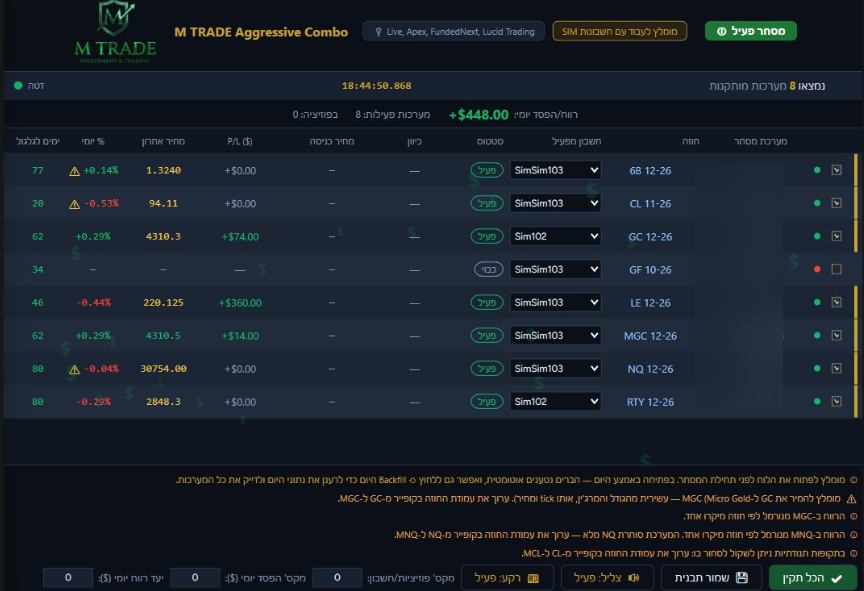Uncheck the MGC 12-26 row checkbox
Viewport: 864px width, 591px height.
(x=836, y=335)
